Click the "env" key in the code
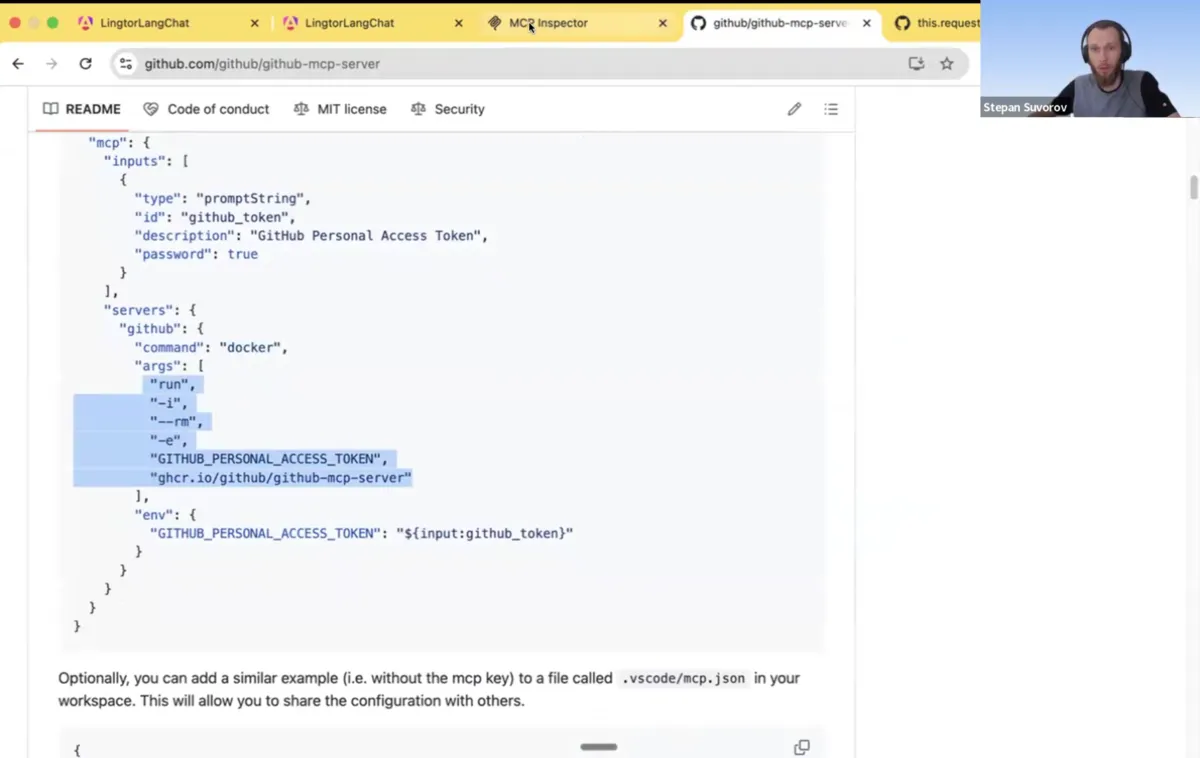The image size is (1200, 758). (154, 515)
